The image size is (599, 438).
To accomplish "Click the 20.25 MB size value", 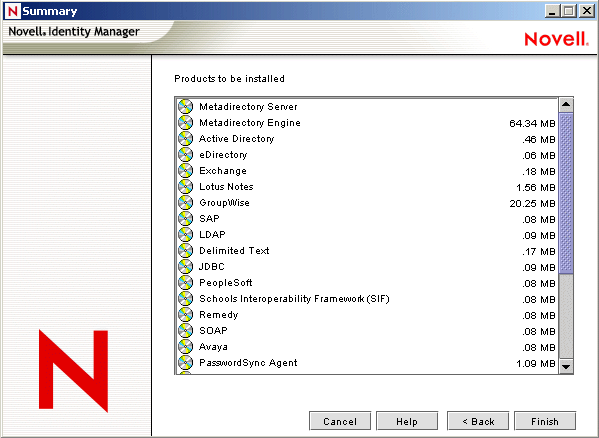I will (532, 204).
